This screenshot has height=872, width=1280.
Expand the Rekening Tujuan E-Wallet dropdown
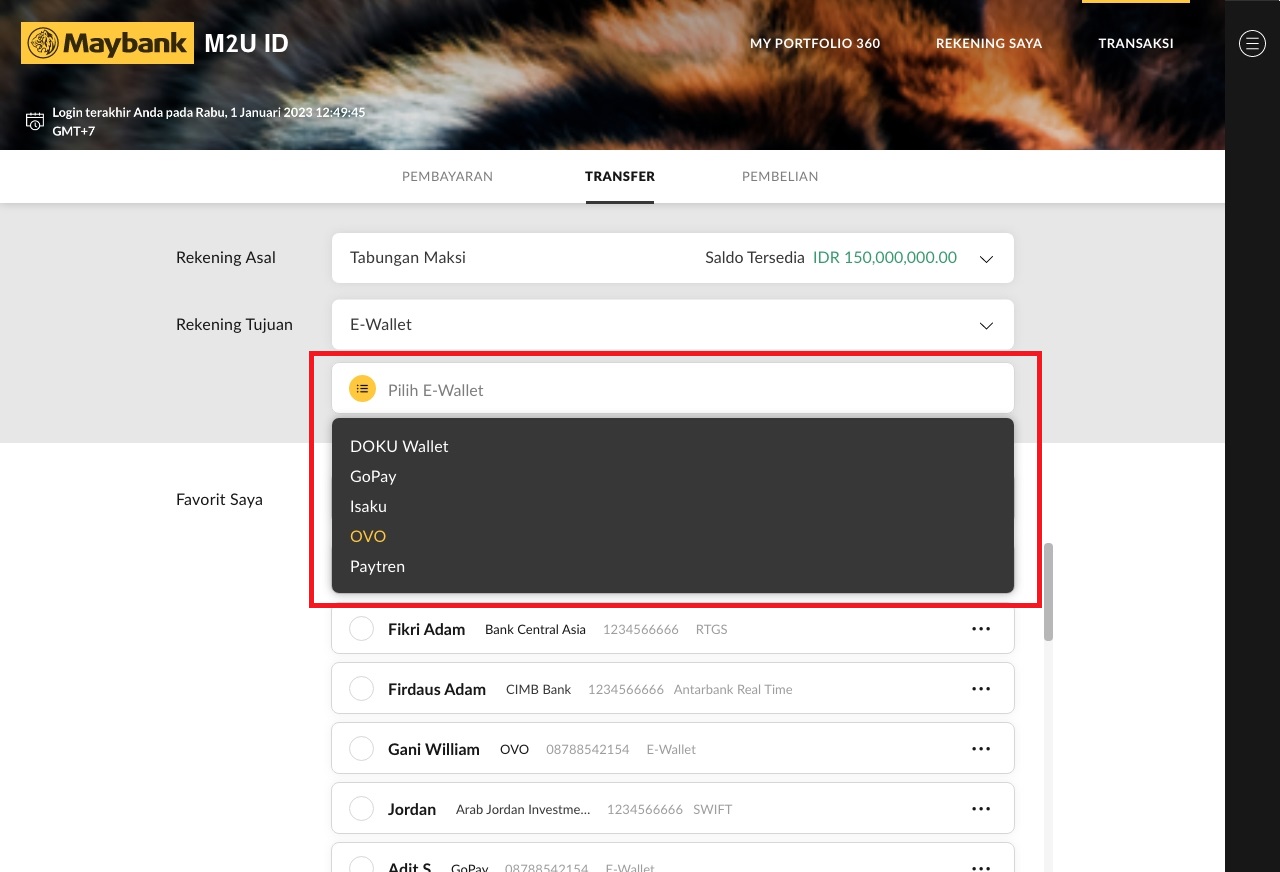click(x=986, y=326)
